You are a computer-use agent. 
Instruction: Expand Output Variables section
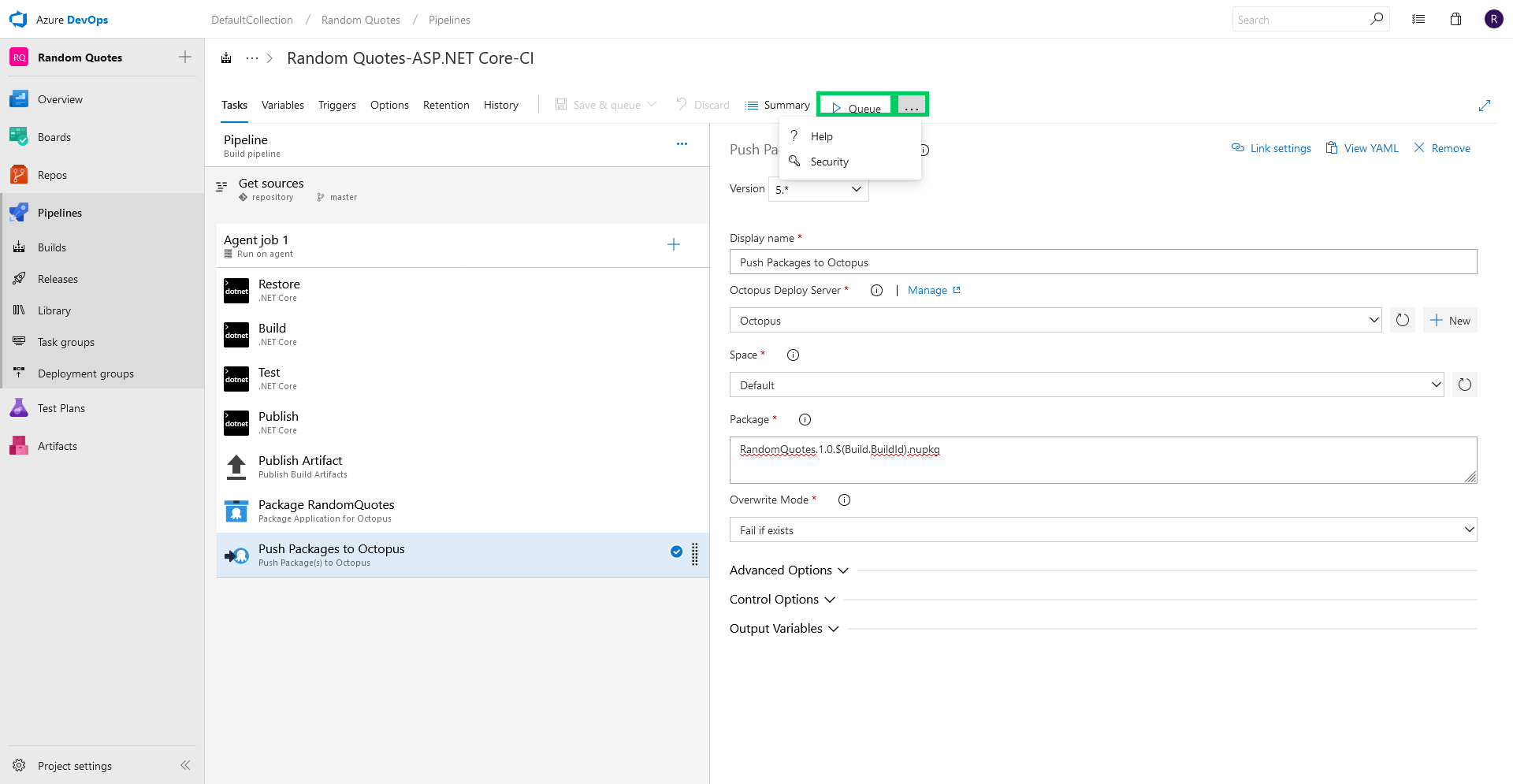pyautogui.click(x=784, y=628)
